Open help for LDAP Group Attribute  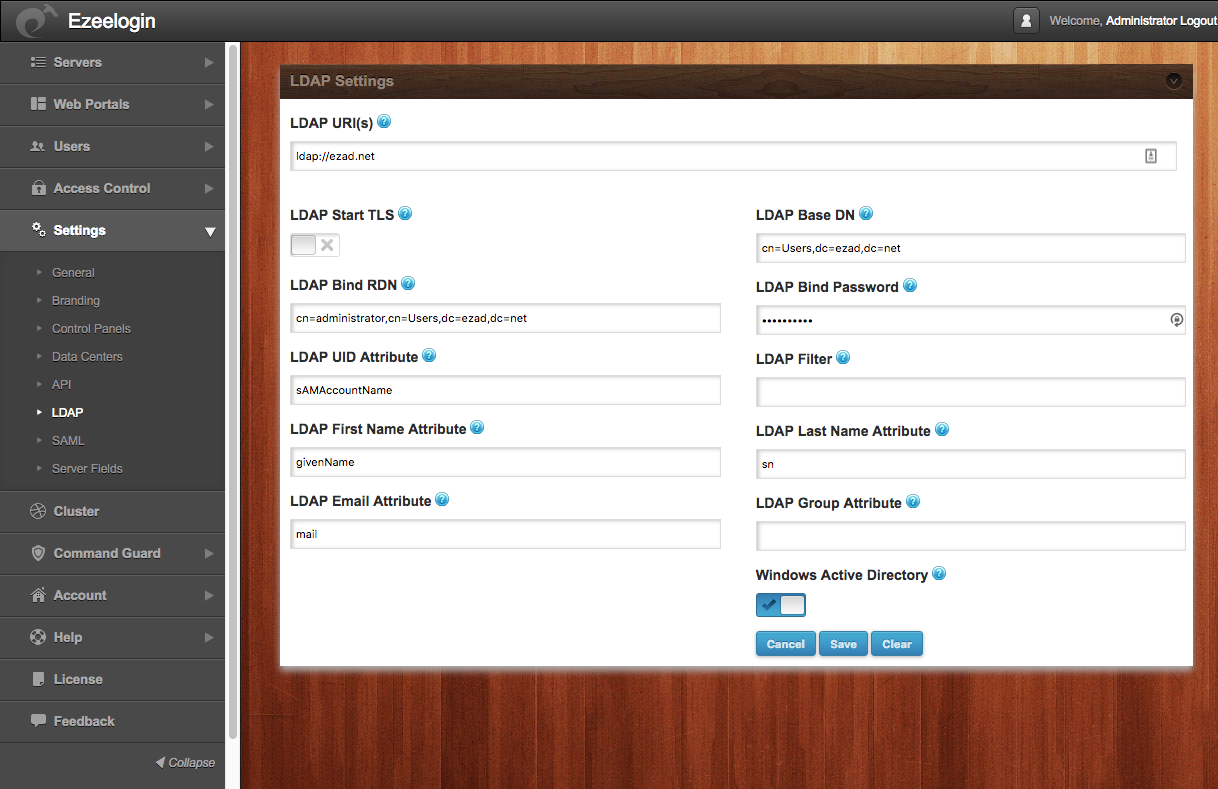point(913,502)
